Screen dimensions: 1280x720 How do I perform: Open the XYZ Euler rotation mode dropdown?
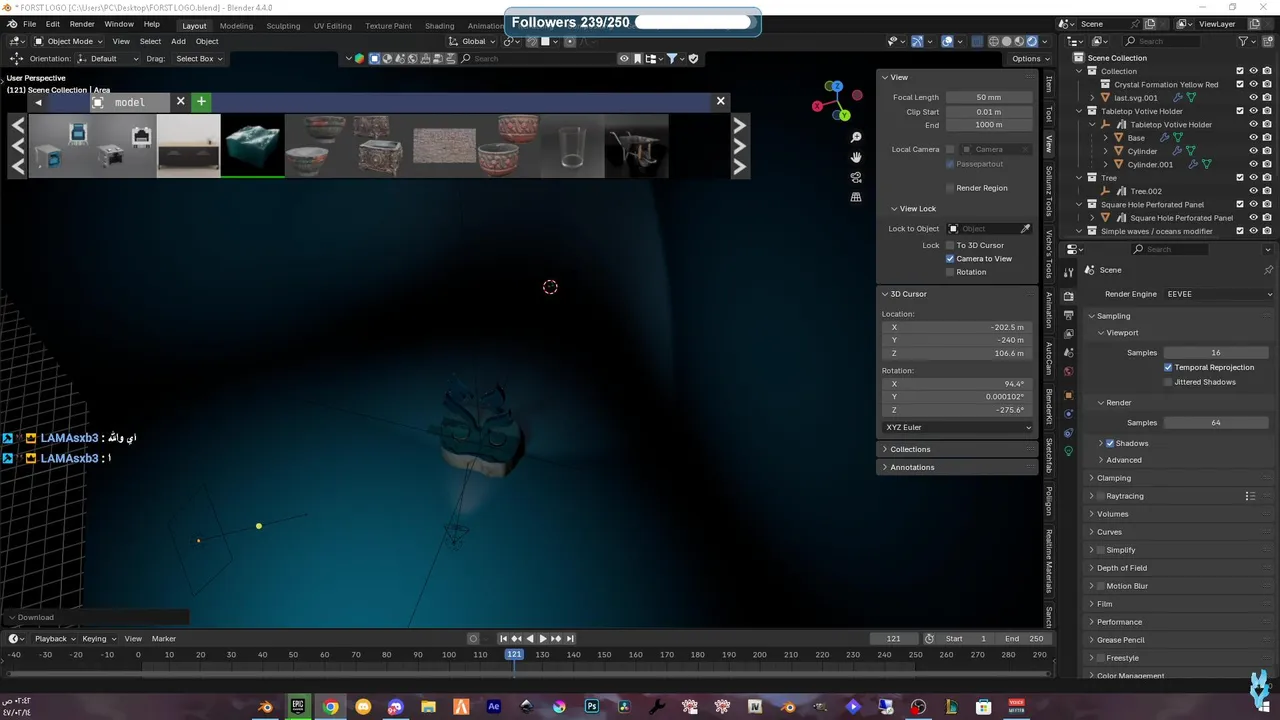coord(958,427)
